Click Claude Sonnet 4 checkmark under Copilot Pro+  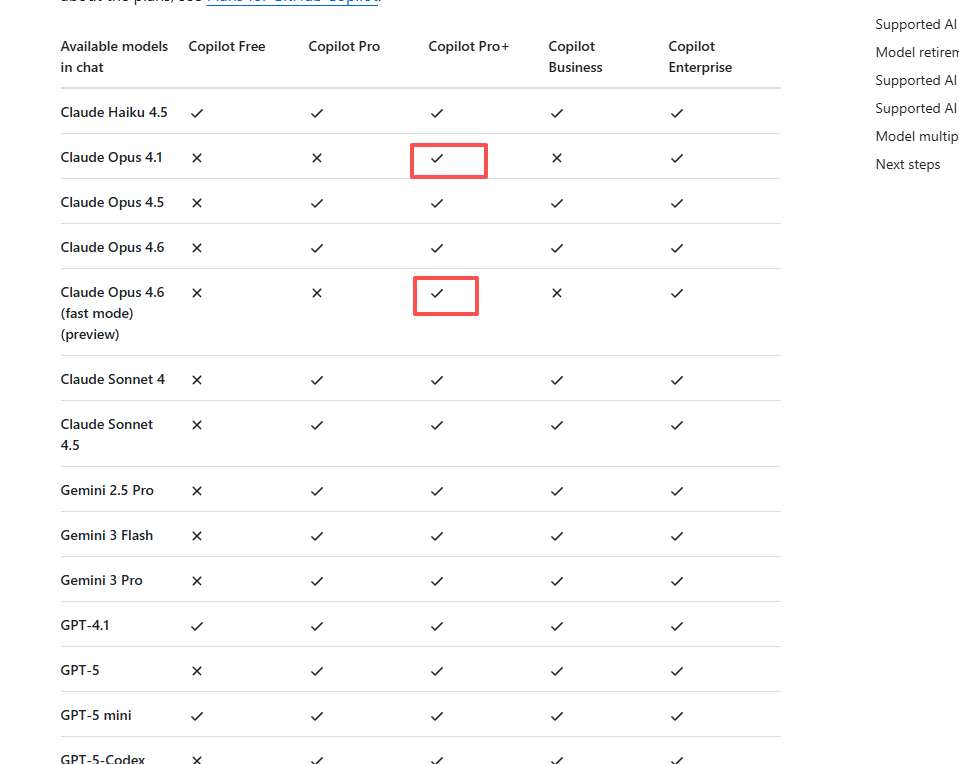[x=437, y=380]
